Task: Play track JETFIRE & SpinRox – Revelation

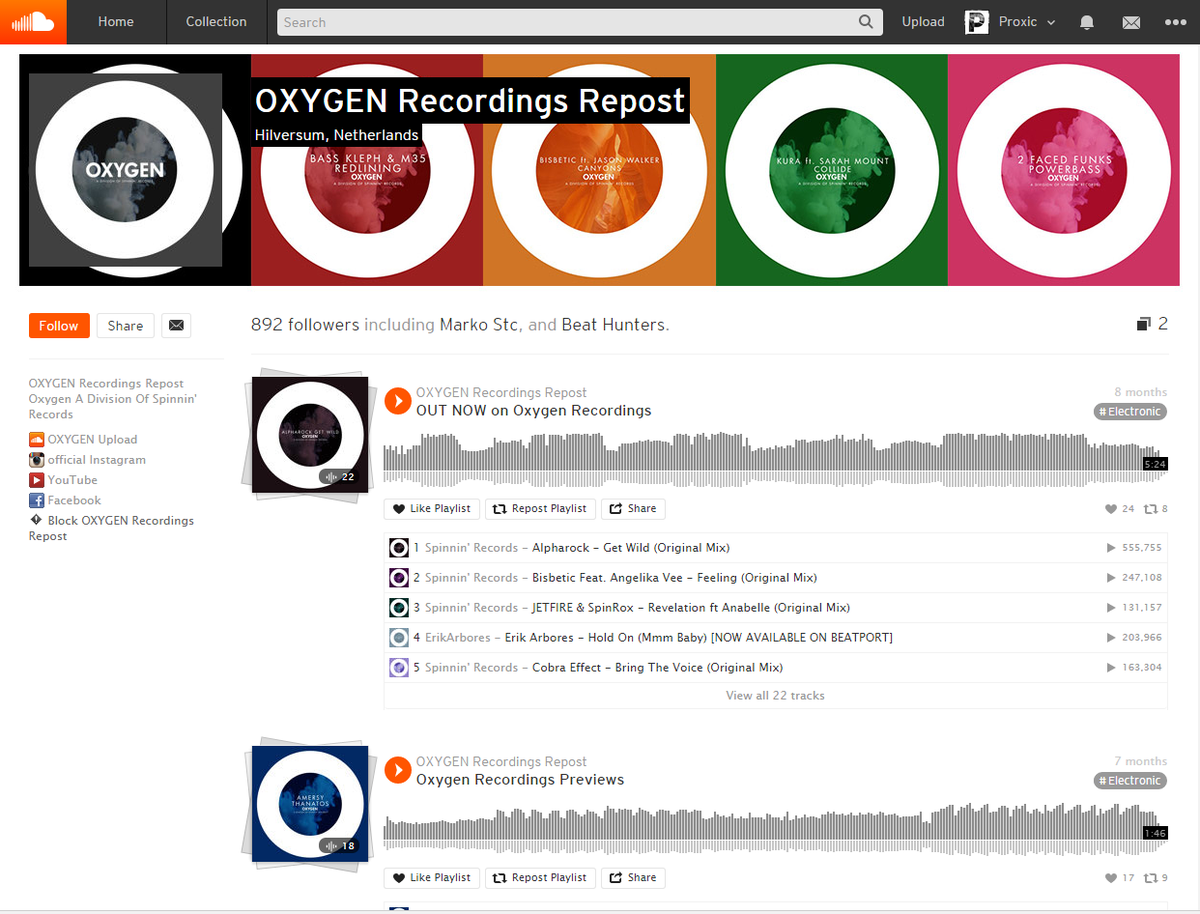Action: point(691,608)
